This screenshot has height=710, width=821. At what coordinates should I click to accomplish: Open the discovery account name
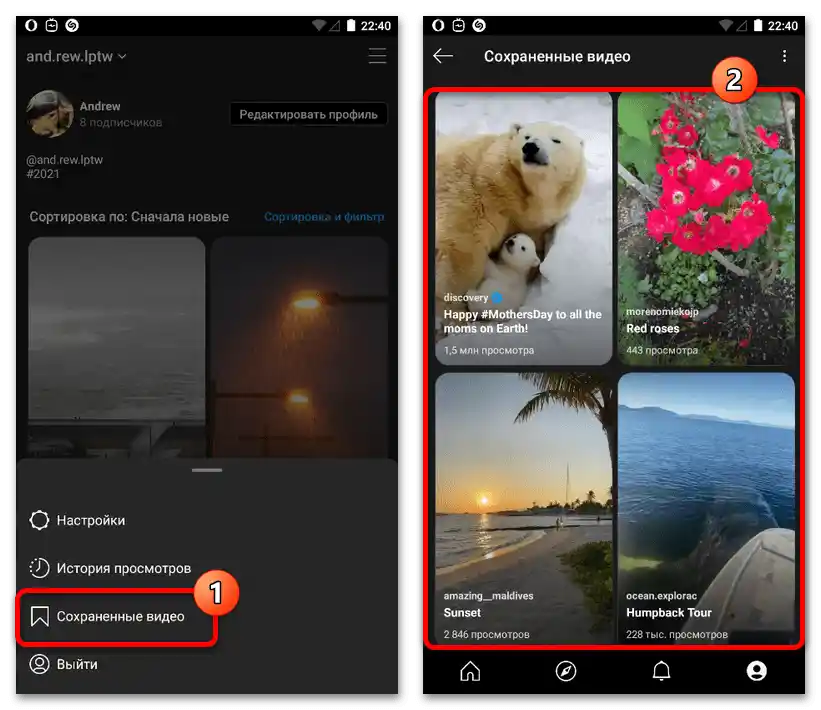[466, 297]
